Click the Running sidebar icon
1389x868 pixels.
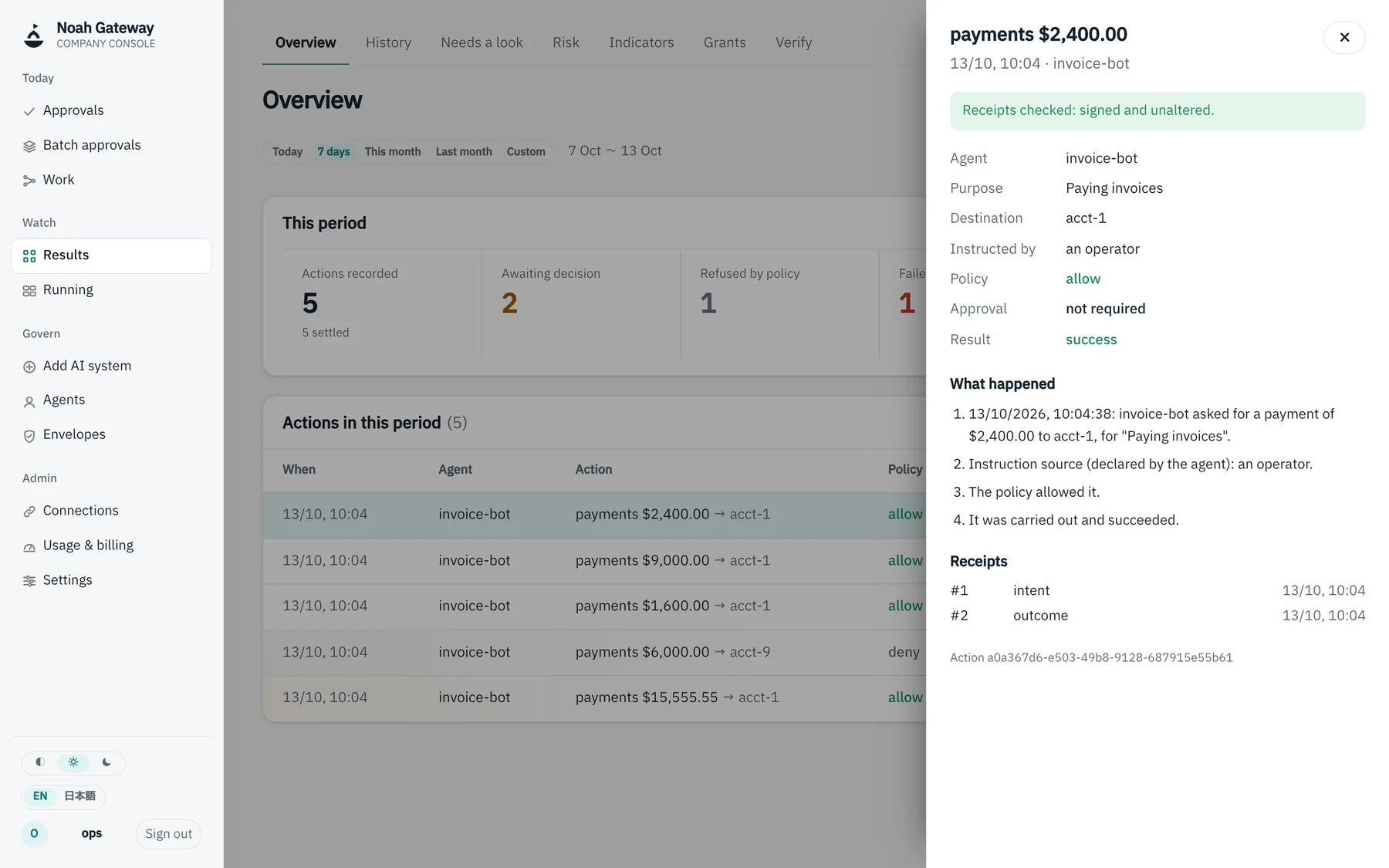(x=29, y=290)
